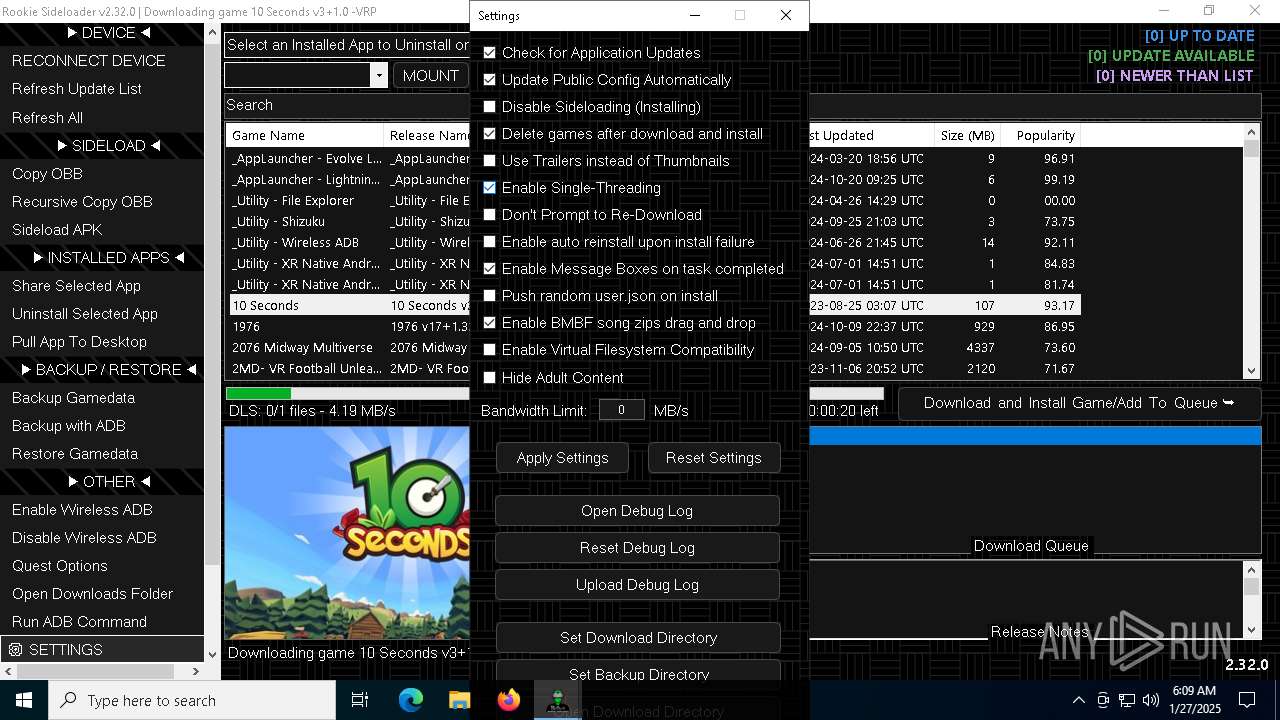Check Push random user.json on install
The height and width of the screenshot is (720, 1280).
pos(490,295)
